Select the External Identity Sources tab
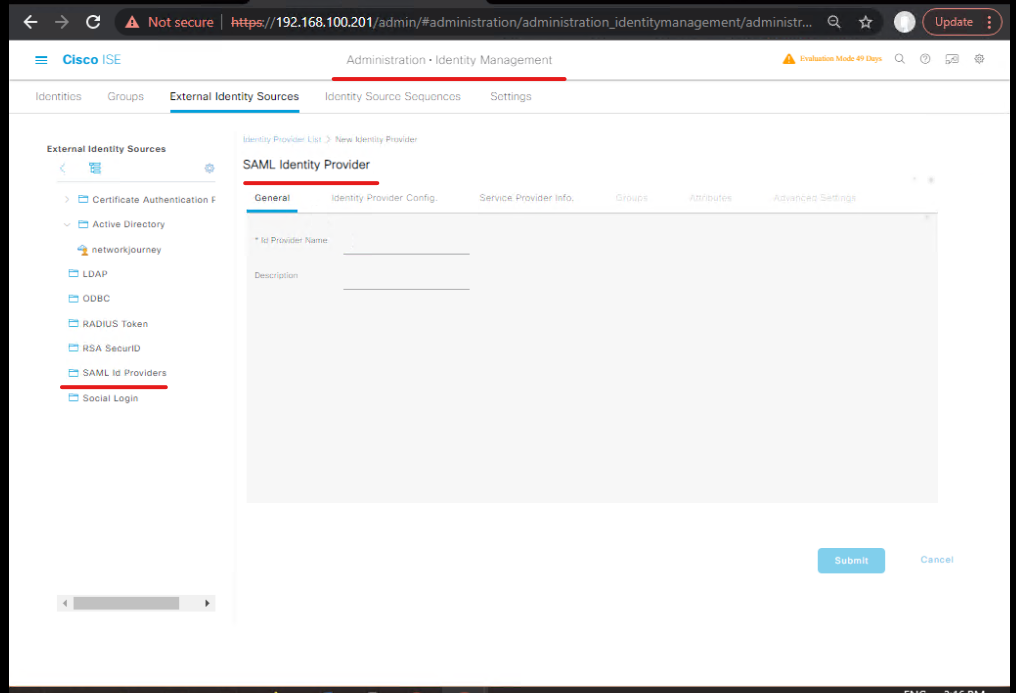This screenshot has width=1016, height=693. tap(235, 97)
